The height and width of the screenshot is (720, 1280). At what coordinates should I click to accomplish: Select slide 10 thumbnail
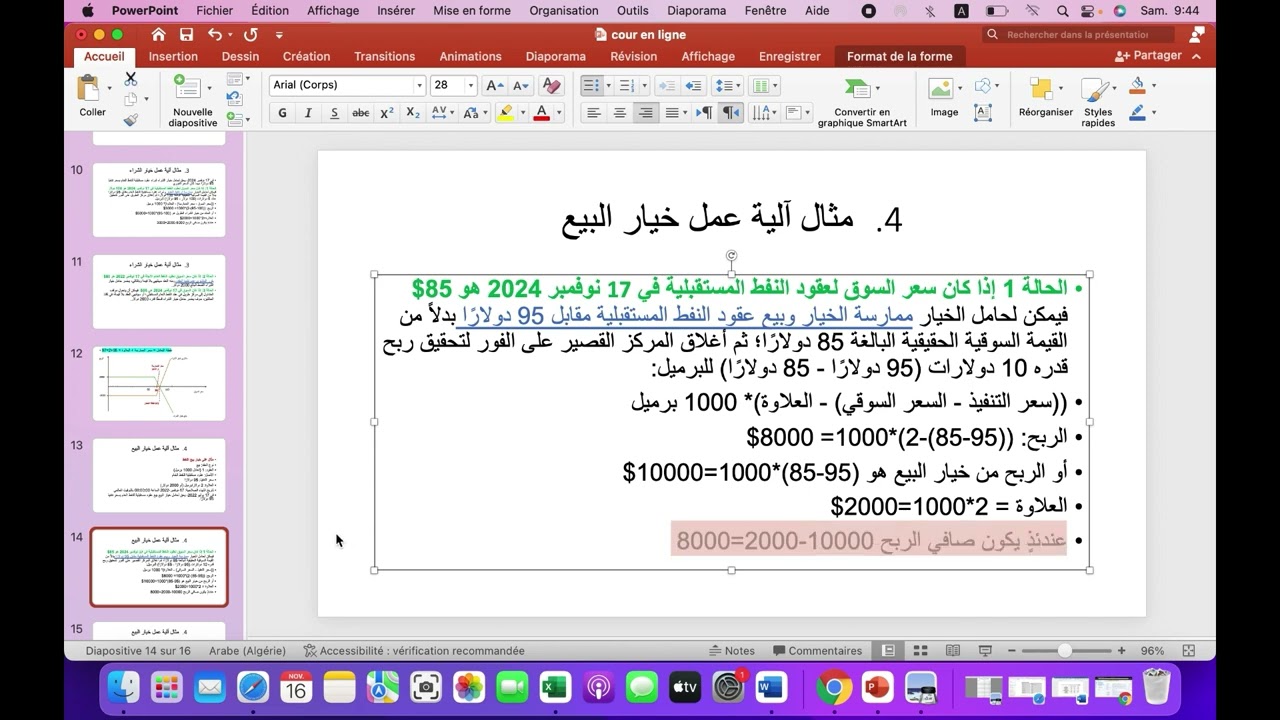159,200
